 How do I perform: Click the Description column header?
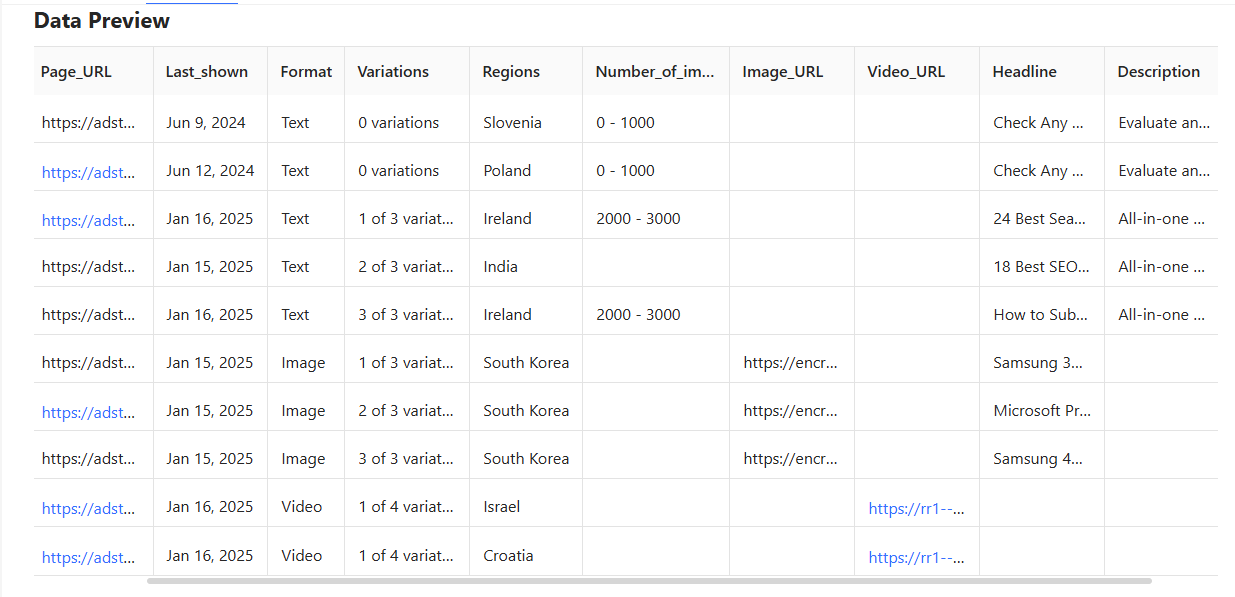pyautogui.click(x=1158, y=71)
